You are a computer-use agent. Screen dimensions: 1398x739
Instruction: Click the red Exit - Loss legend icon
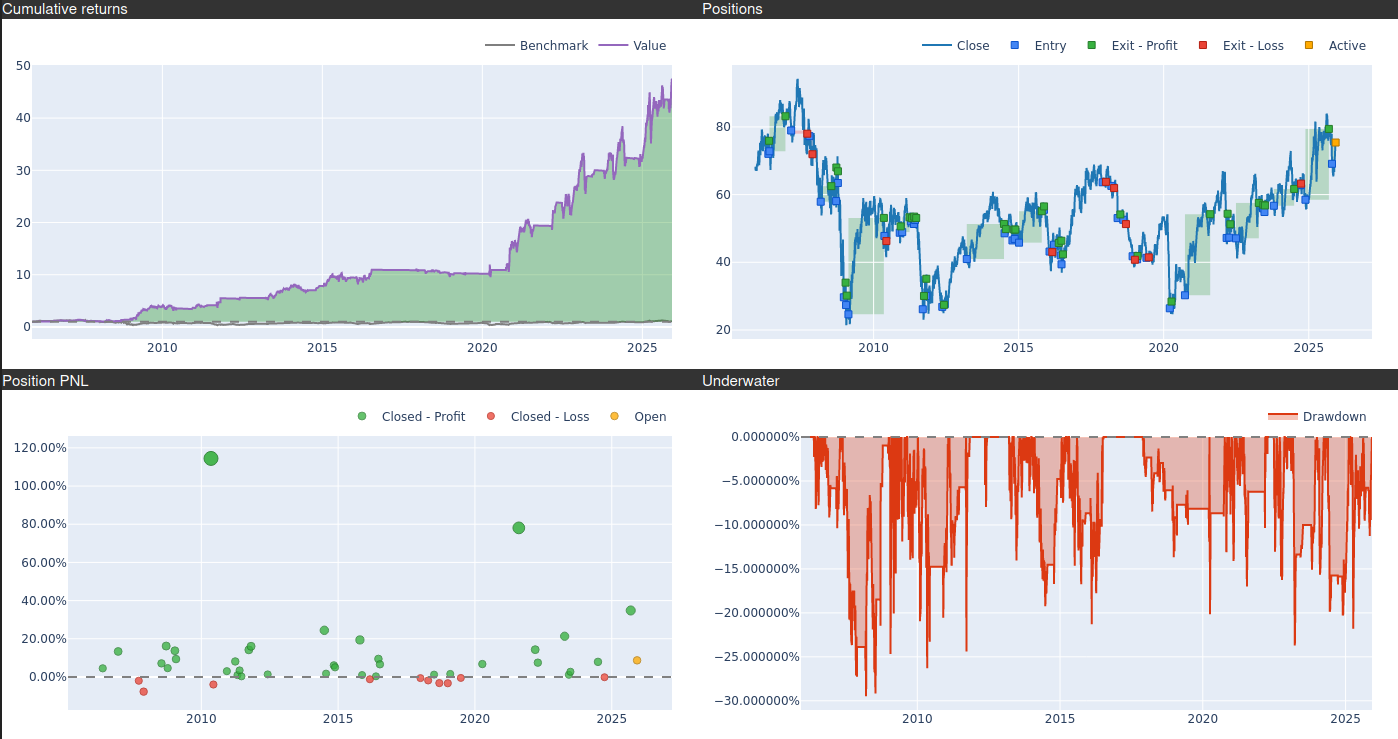tap(1203, 46)
